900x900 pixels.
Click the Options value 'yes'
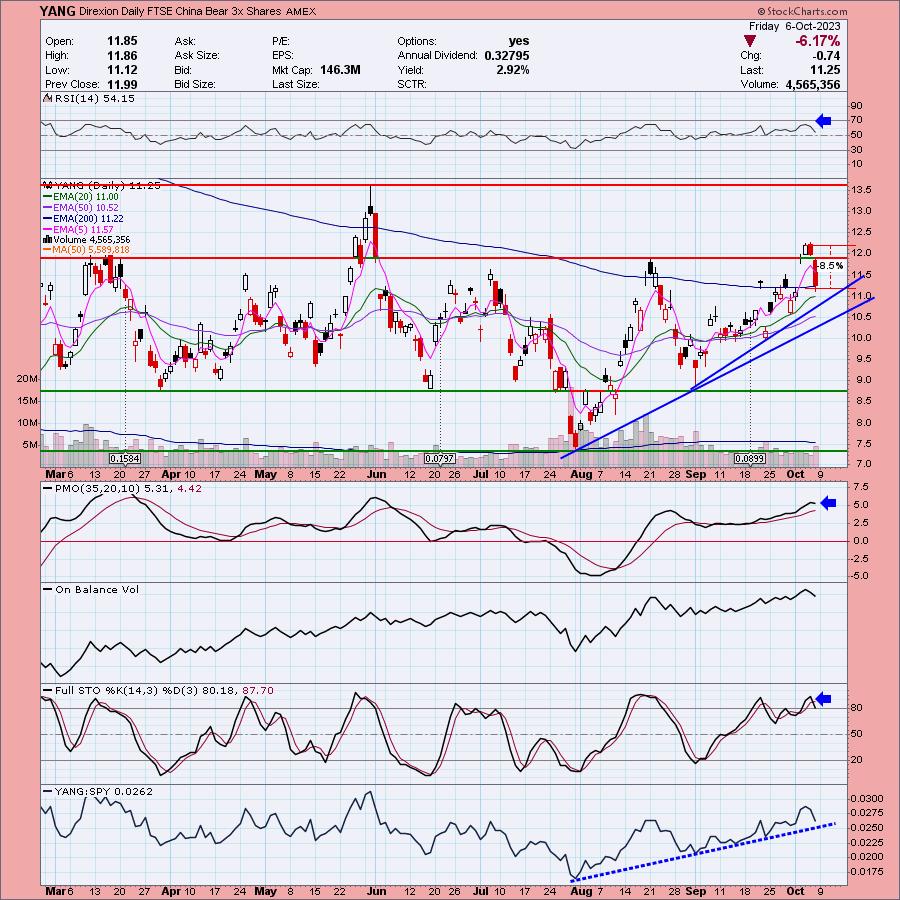pos(519,41)
